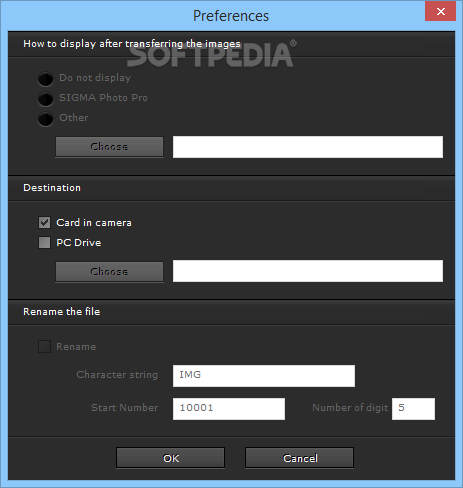Click the 'Character string' label
The image size is (463, 488).
coord(117,375)
